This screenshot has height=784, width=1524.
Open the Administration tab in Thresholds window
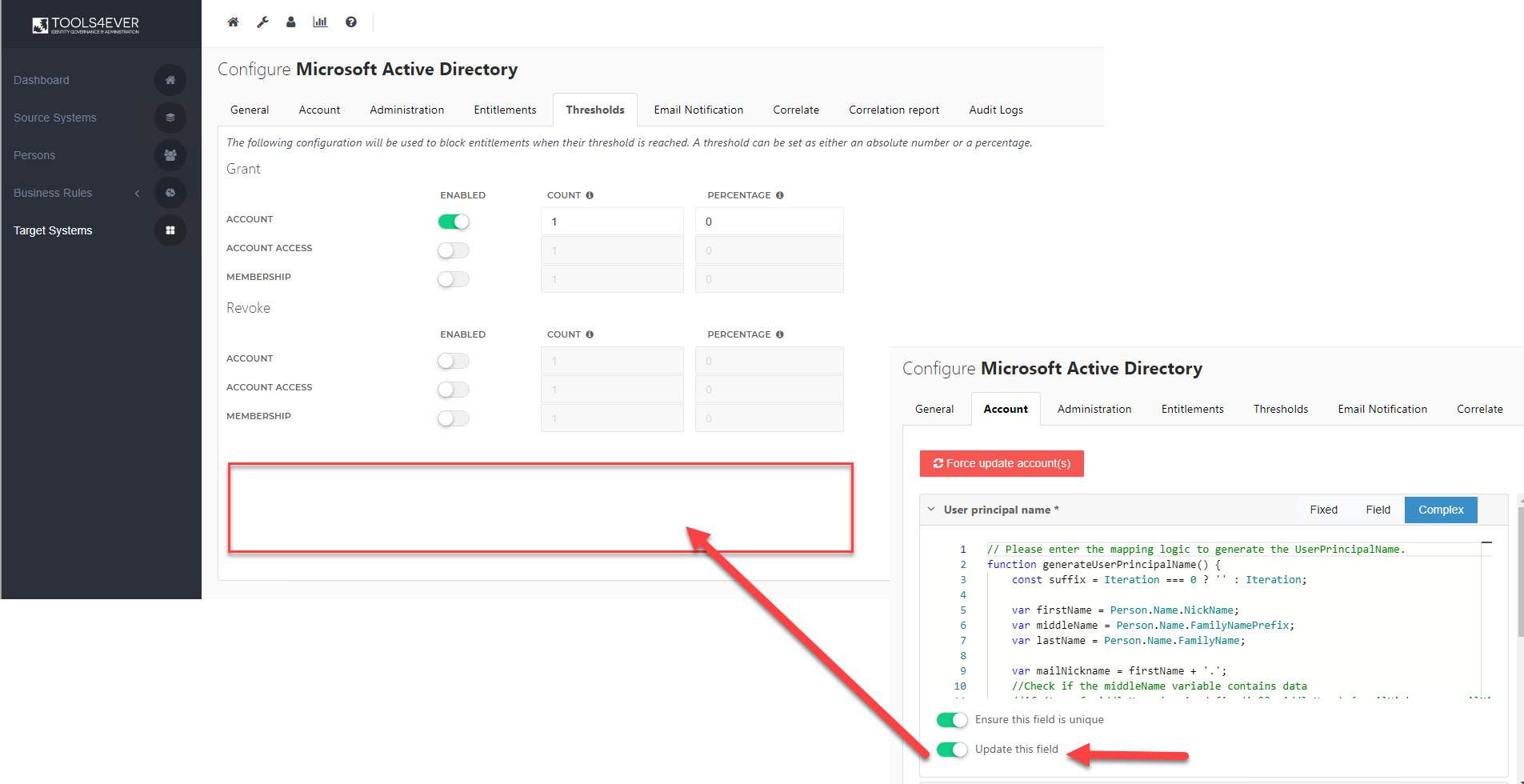tap(406, 110)
